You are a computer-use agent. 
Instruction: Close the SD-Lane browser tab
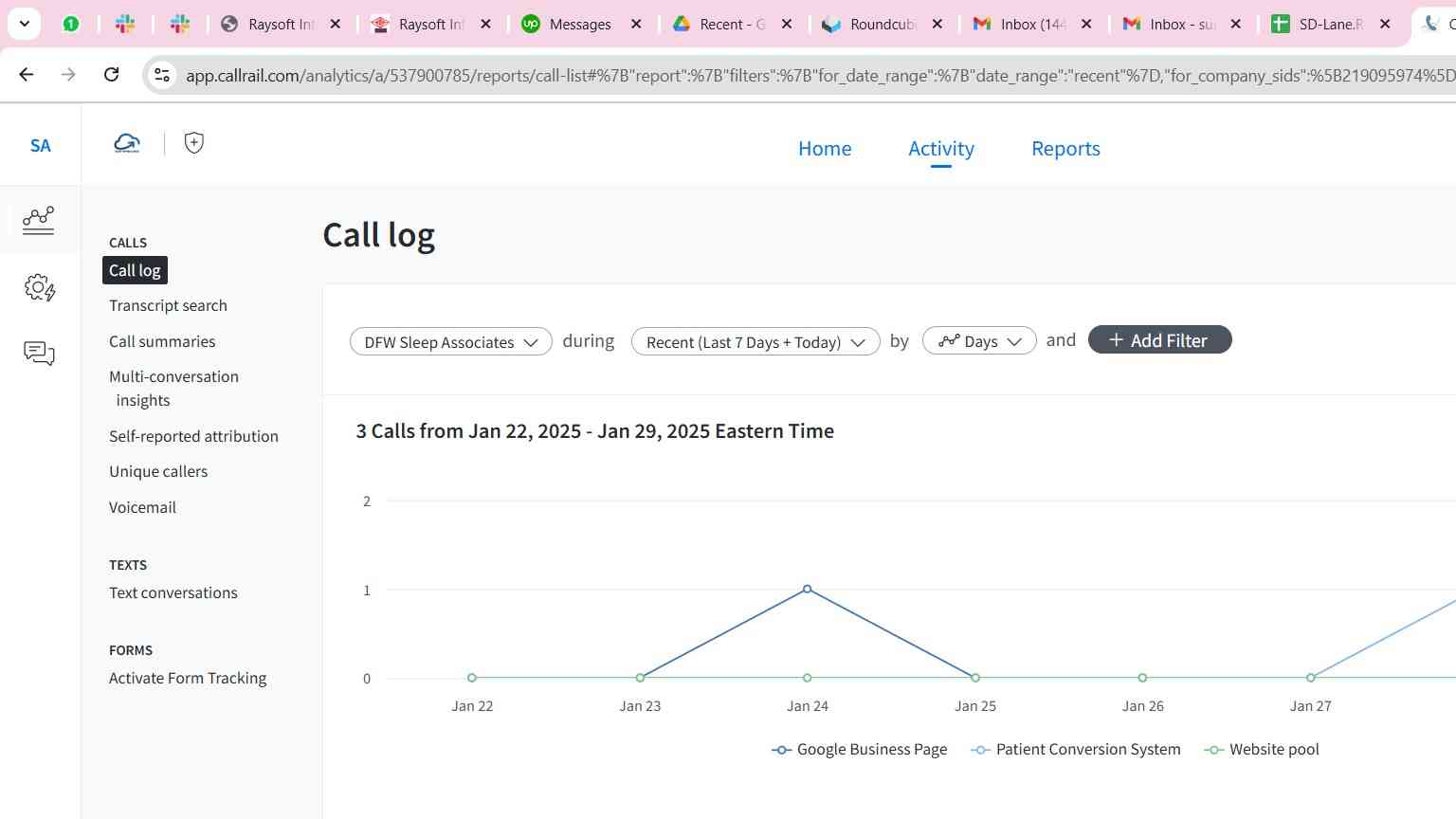pos(1385,24)
